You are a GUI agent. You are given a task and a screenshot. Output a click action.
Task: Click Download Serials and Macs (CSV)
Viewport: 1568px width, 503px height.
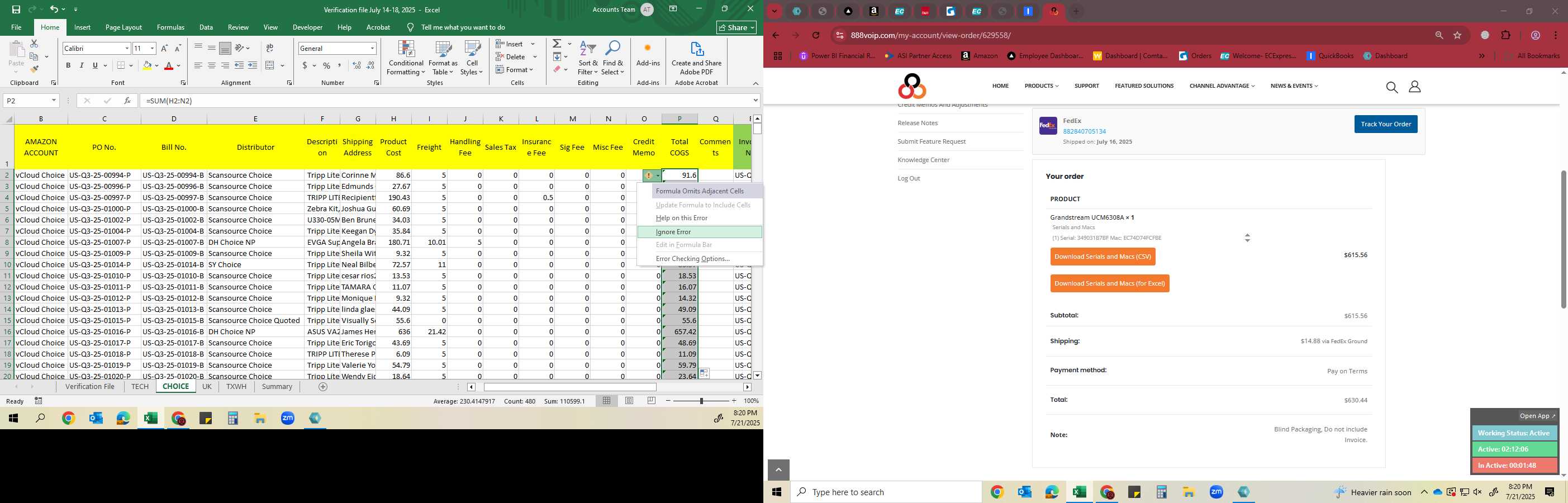click(1103, 257)
